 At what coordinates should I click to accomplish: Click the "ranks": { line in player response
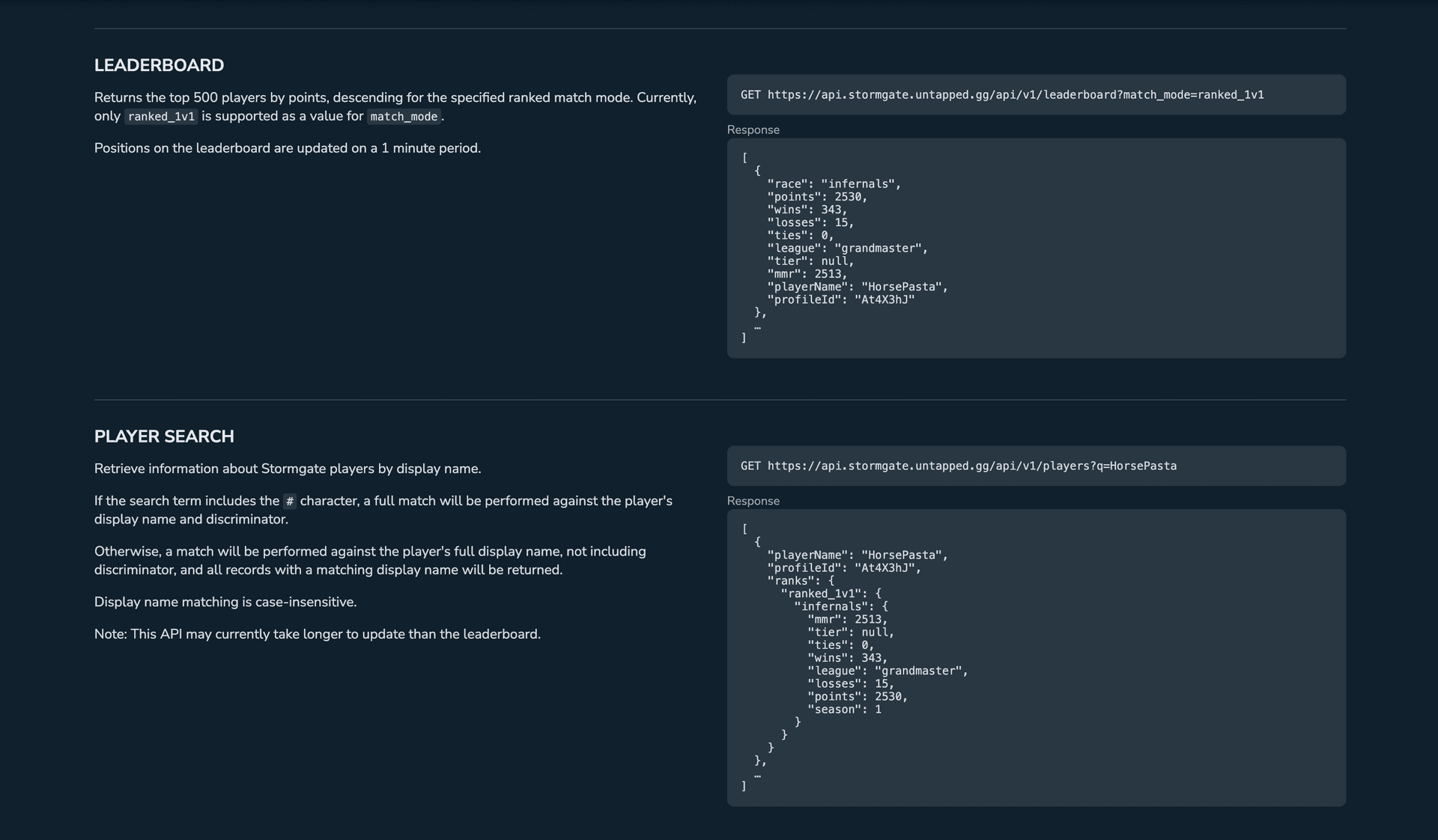click(x=800, y=581)
